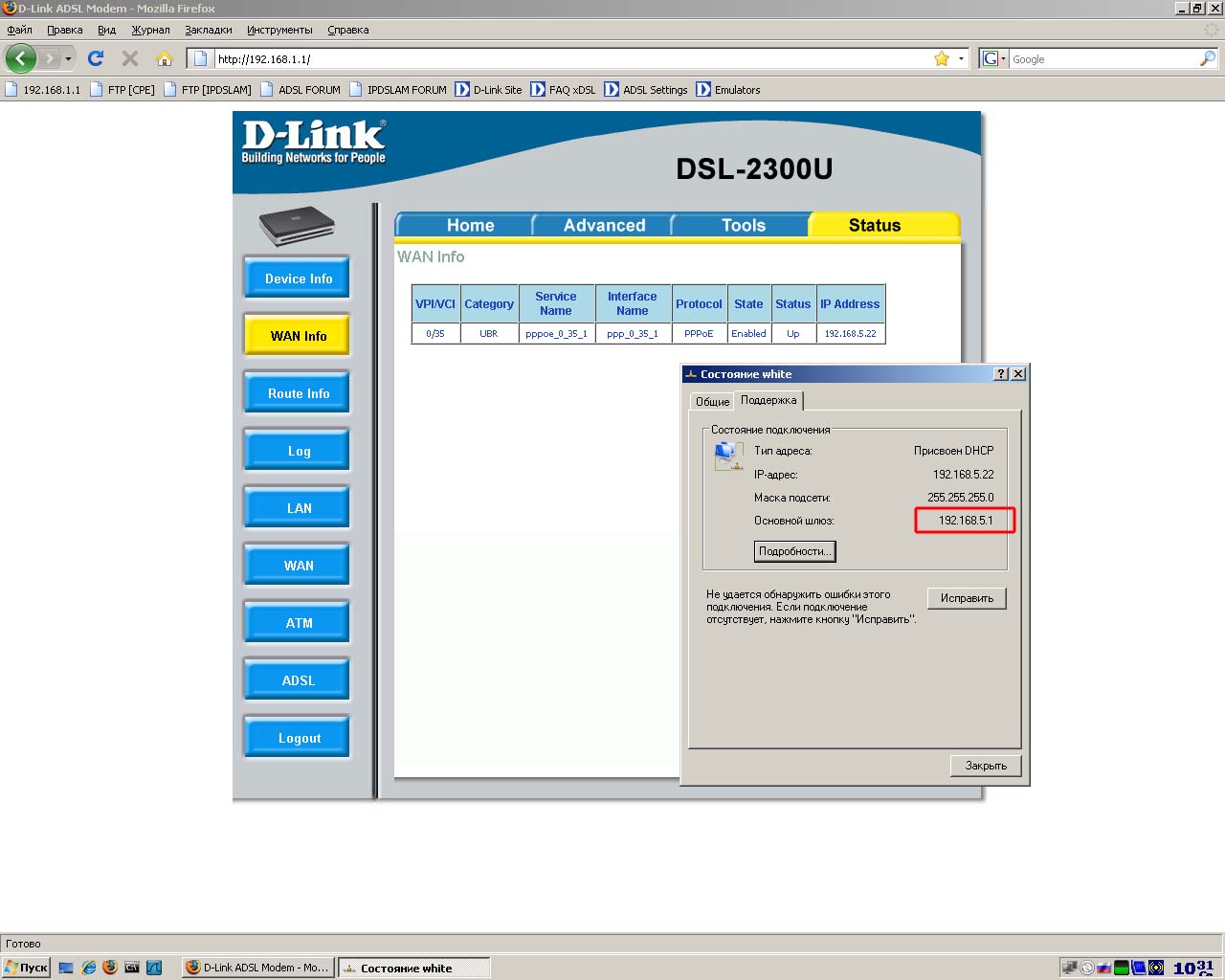The image size is (1225, 980).
Task: Open the Файл menu
Action: click(x=19, y=30)
